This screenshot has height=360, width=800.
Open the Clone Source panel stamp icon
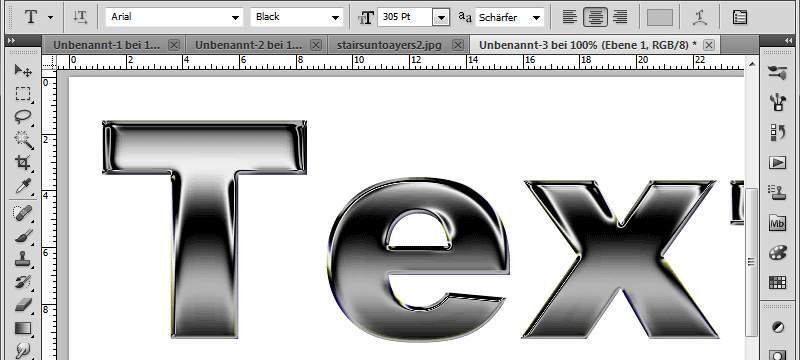pyautogui.click(x=777, y=192)
